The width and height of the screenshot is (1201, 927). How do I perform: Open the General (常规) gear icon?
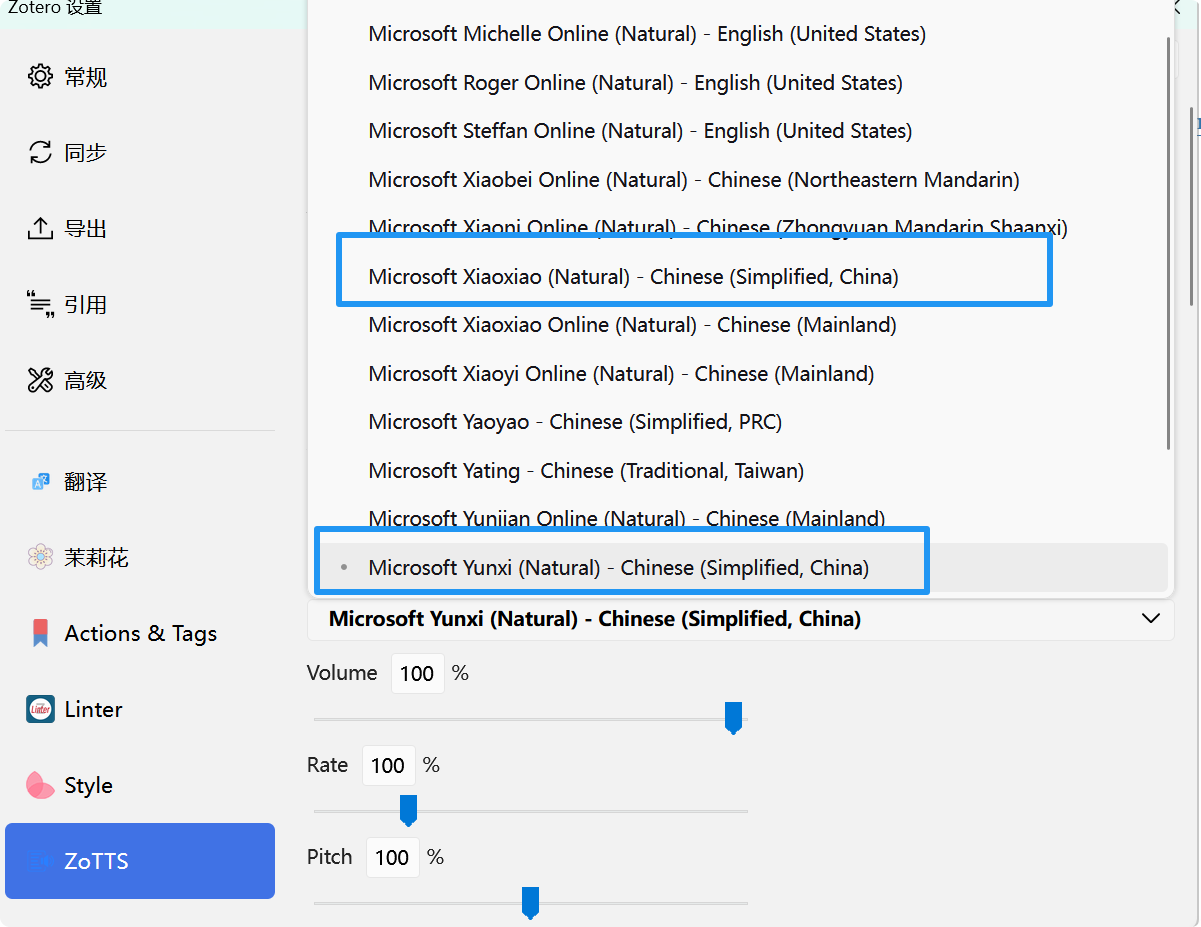pos(40,77)
